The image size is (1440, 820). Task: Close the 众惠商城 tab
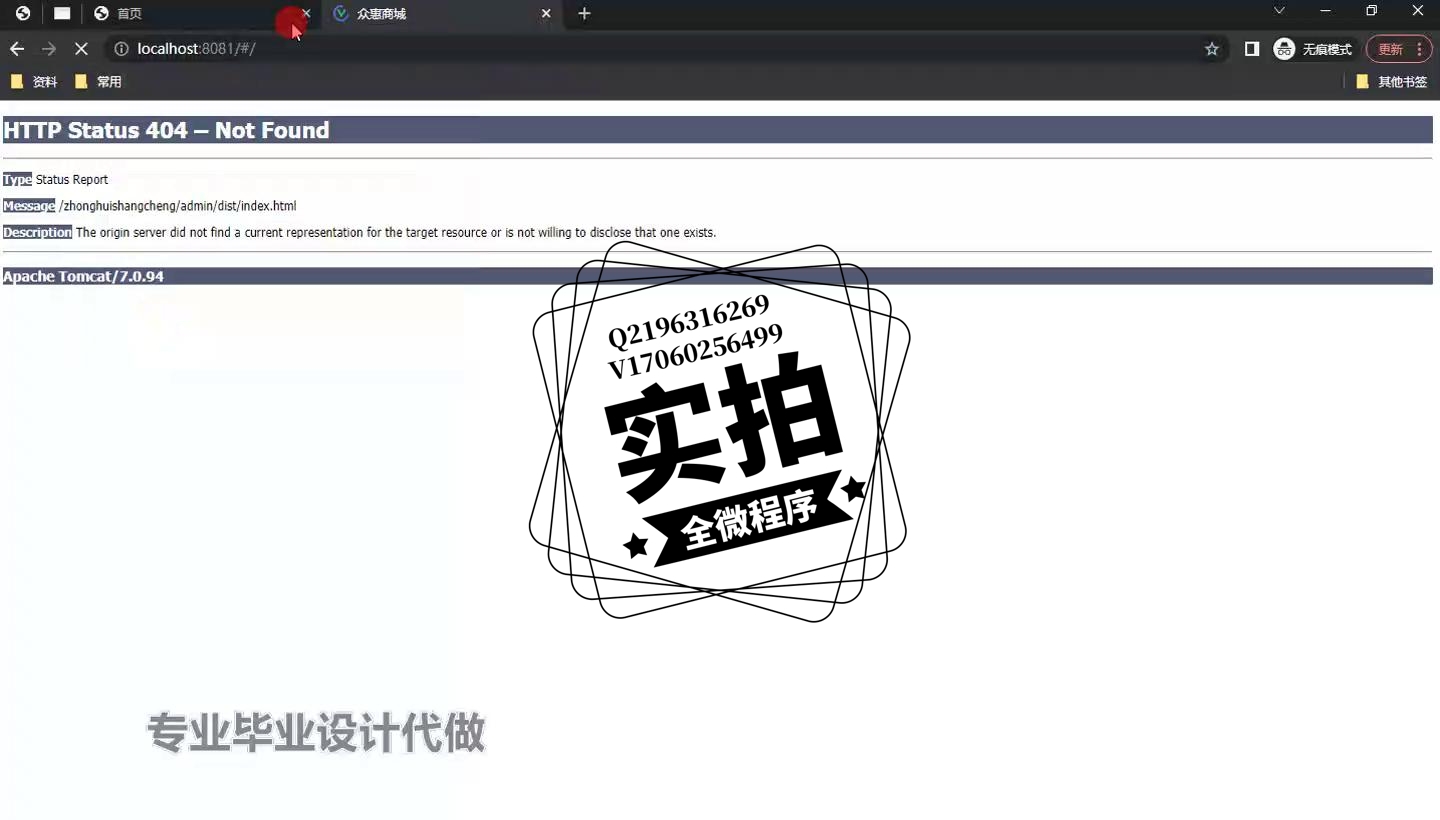(546, 13)
